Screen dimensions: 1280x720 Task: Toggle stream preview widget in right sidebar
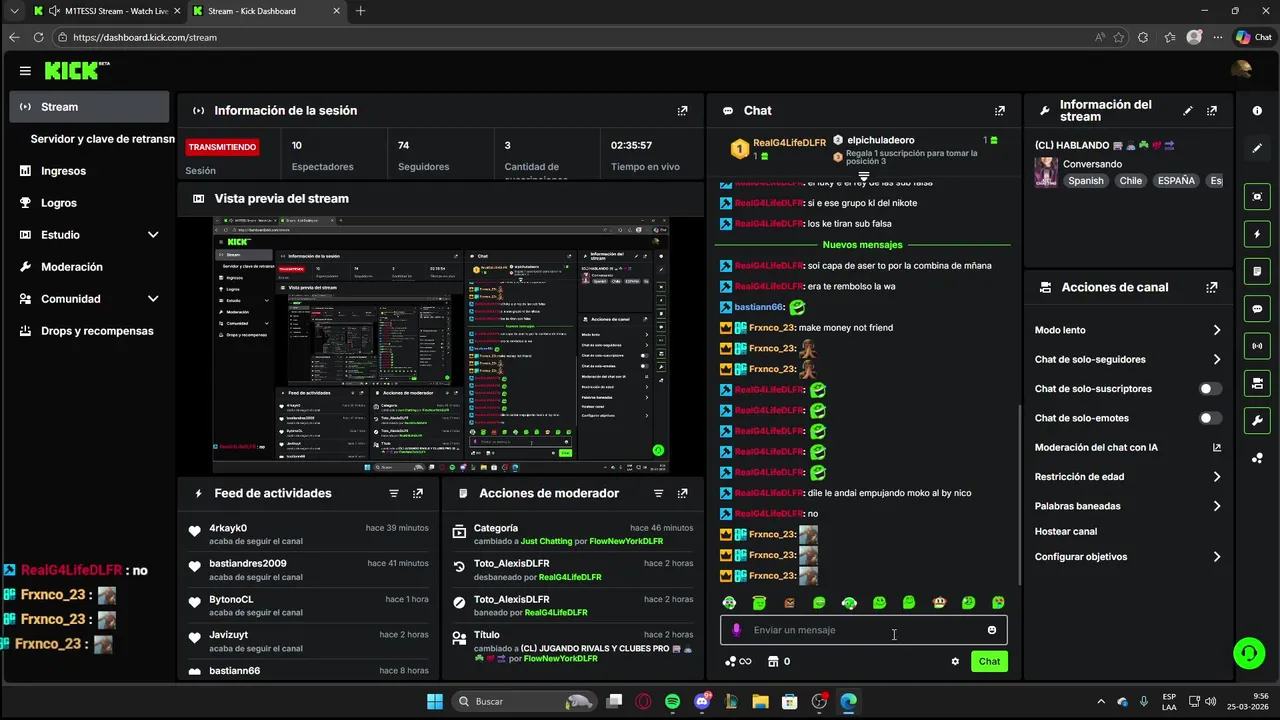click(x=1257, y=196)
